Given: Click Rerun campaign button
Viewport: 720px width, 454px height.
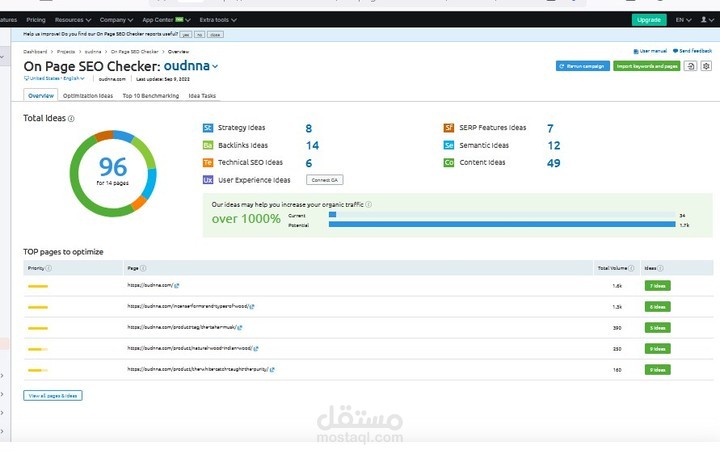Looking at the screenshot, I should tap(583, 66).
